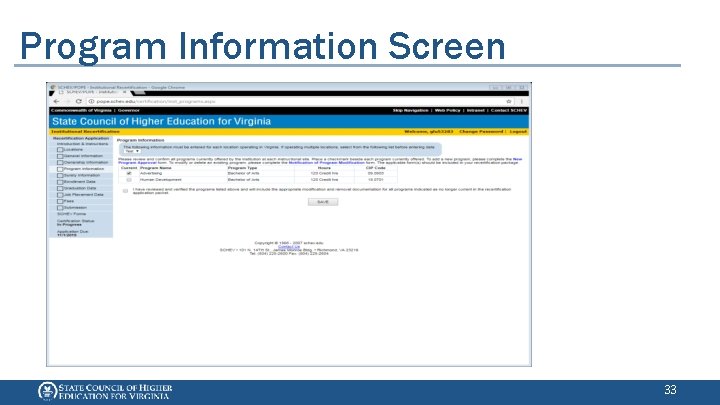The width and height of the screenshot is (720, 405).
Task: Check the Advertising program checkbox
Action: pos(129,174)
